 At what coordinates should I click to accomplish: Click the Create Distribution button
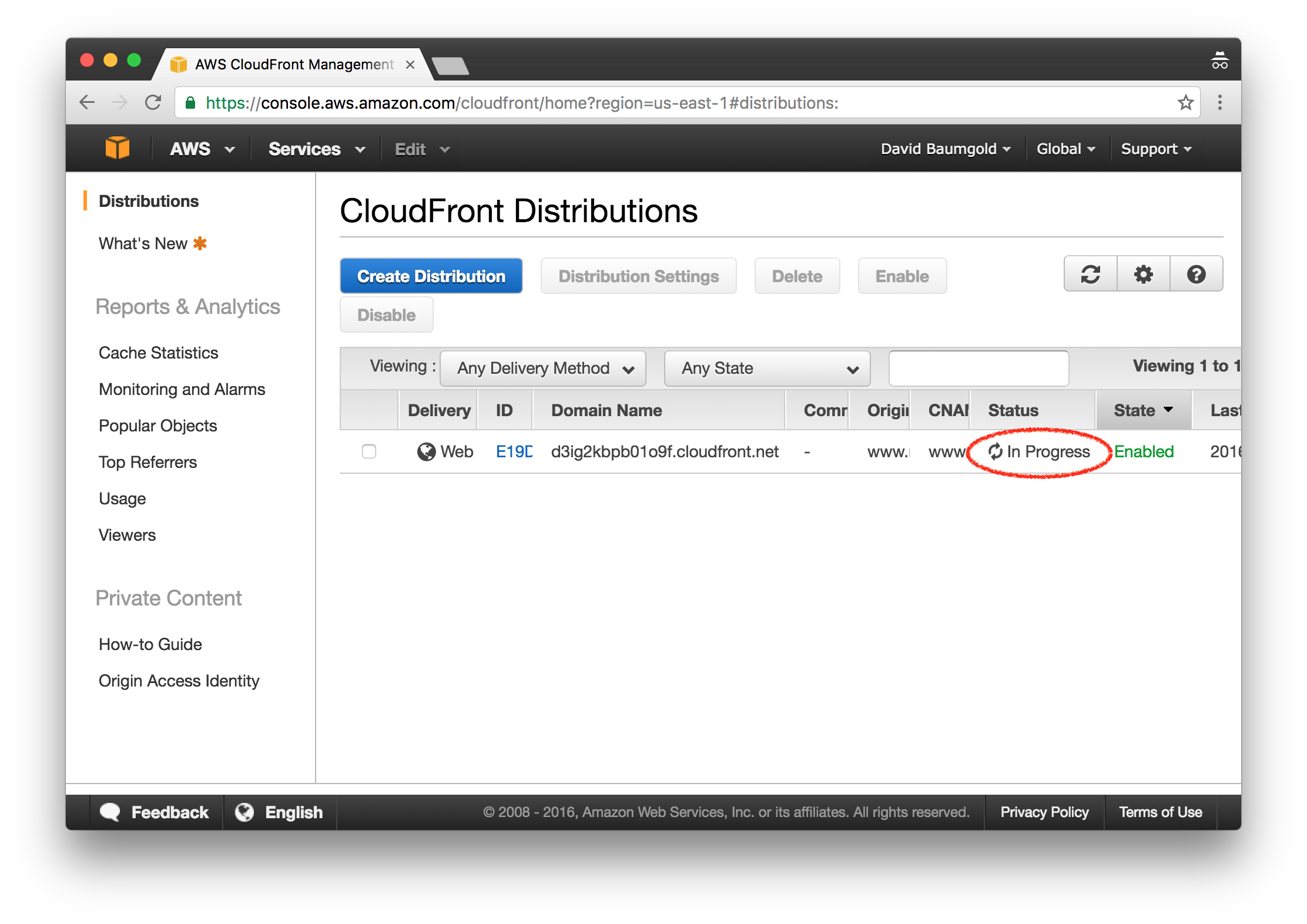[x=431, y=276]
